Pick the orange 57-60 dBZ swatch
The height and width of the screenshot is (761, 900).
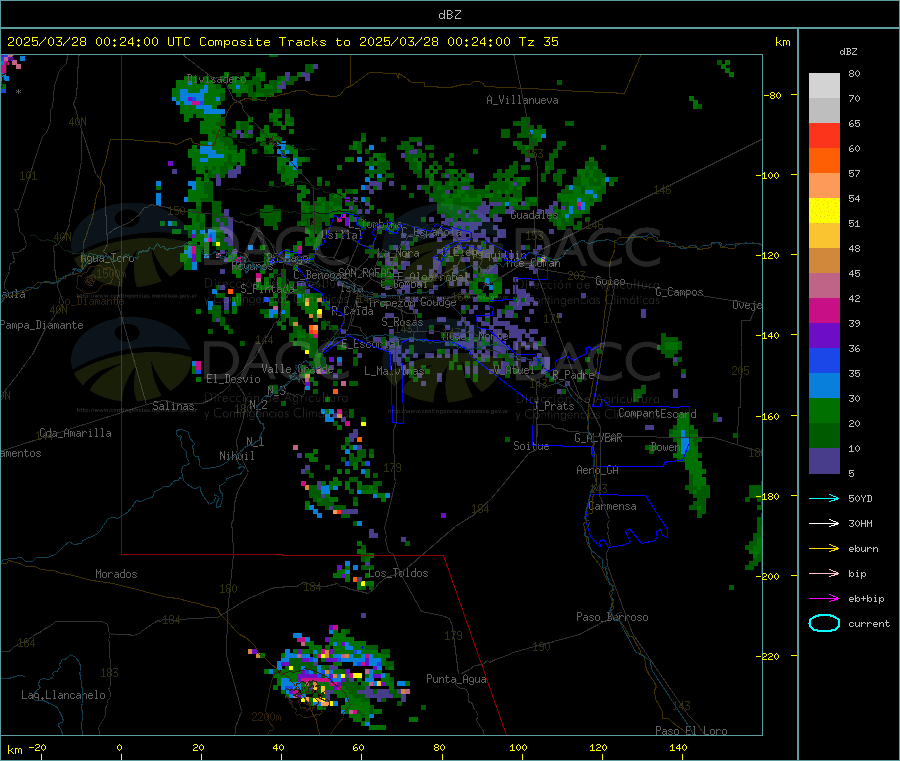pyautogui.click(x=824, y=161)
